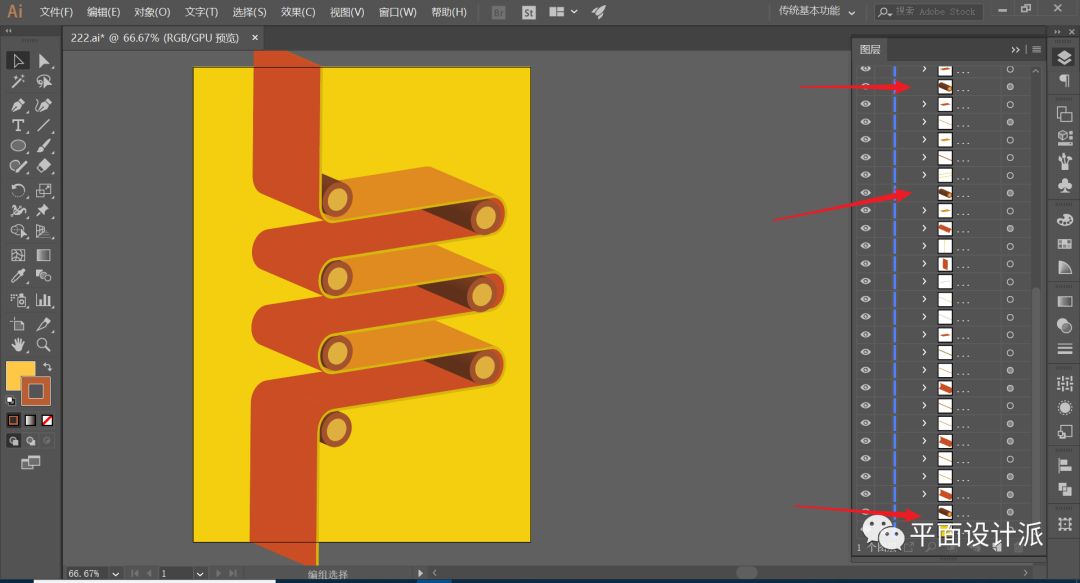Toggle visibility of the bottom cylinder layer item
The width and height of the screenshot is (1080, 583).
[866, 513]
